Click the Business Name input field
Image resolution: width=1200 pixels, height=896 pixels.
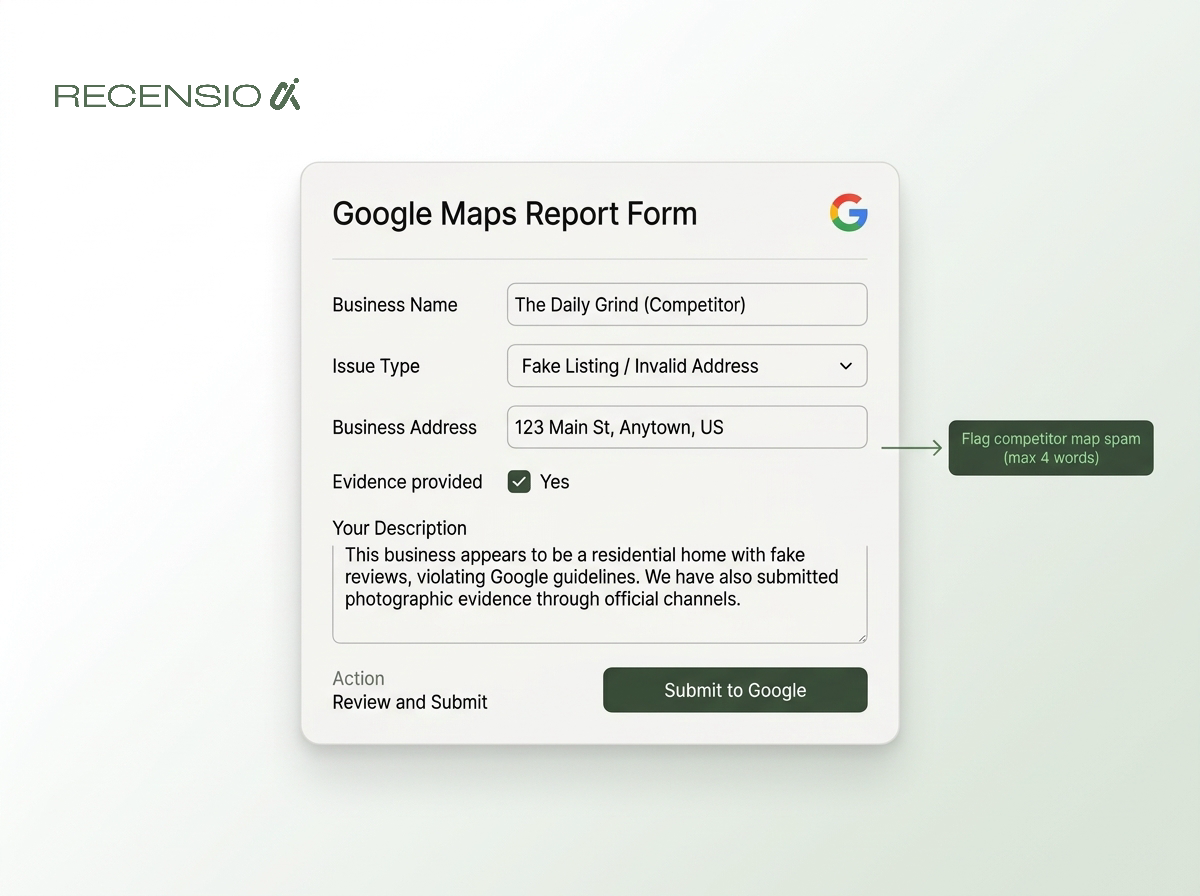pos(687,304)
